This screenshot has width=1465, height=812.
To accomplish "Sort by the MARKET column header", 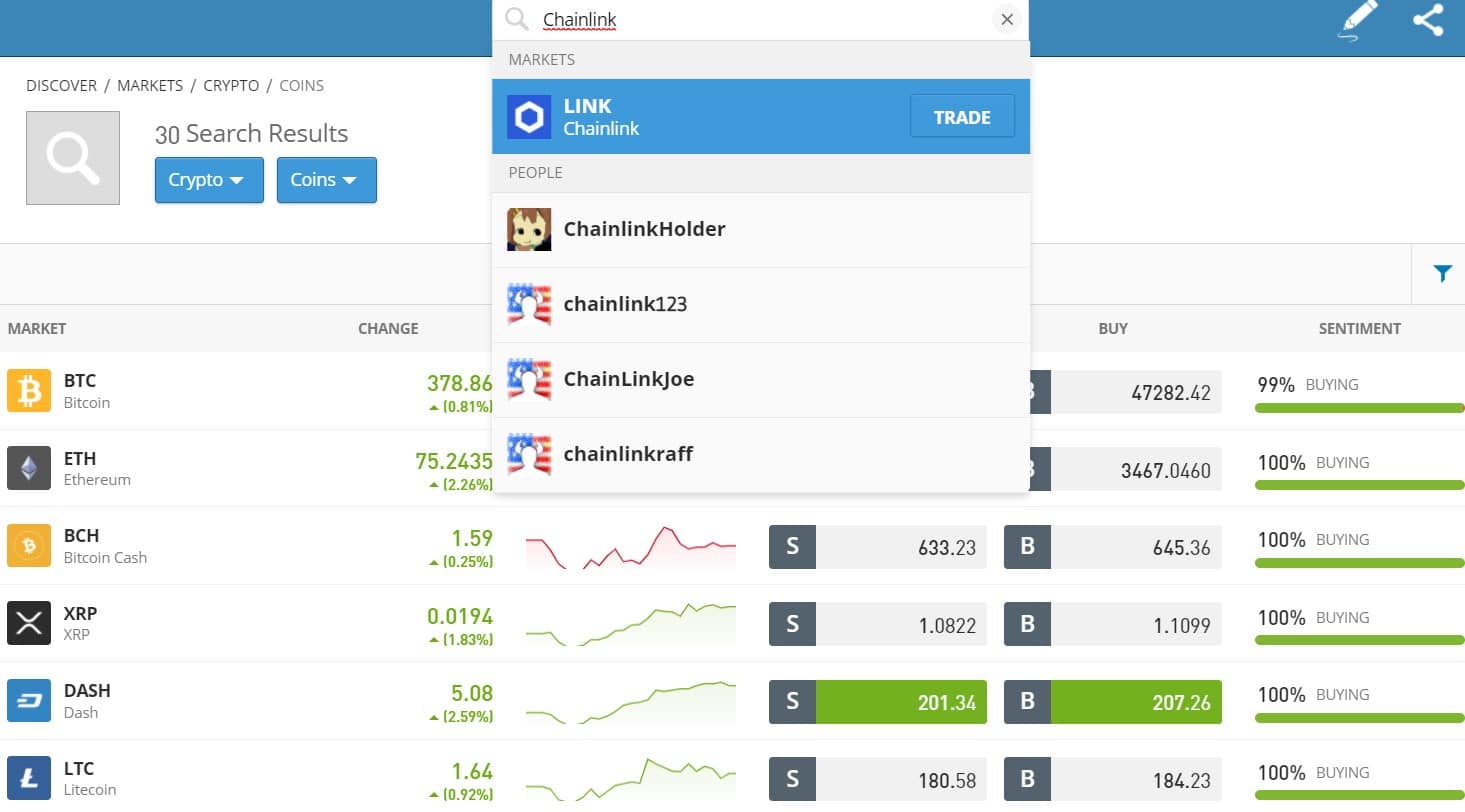I will [x=37, y=328].
